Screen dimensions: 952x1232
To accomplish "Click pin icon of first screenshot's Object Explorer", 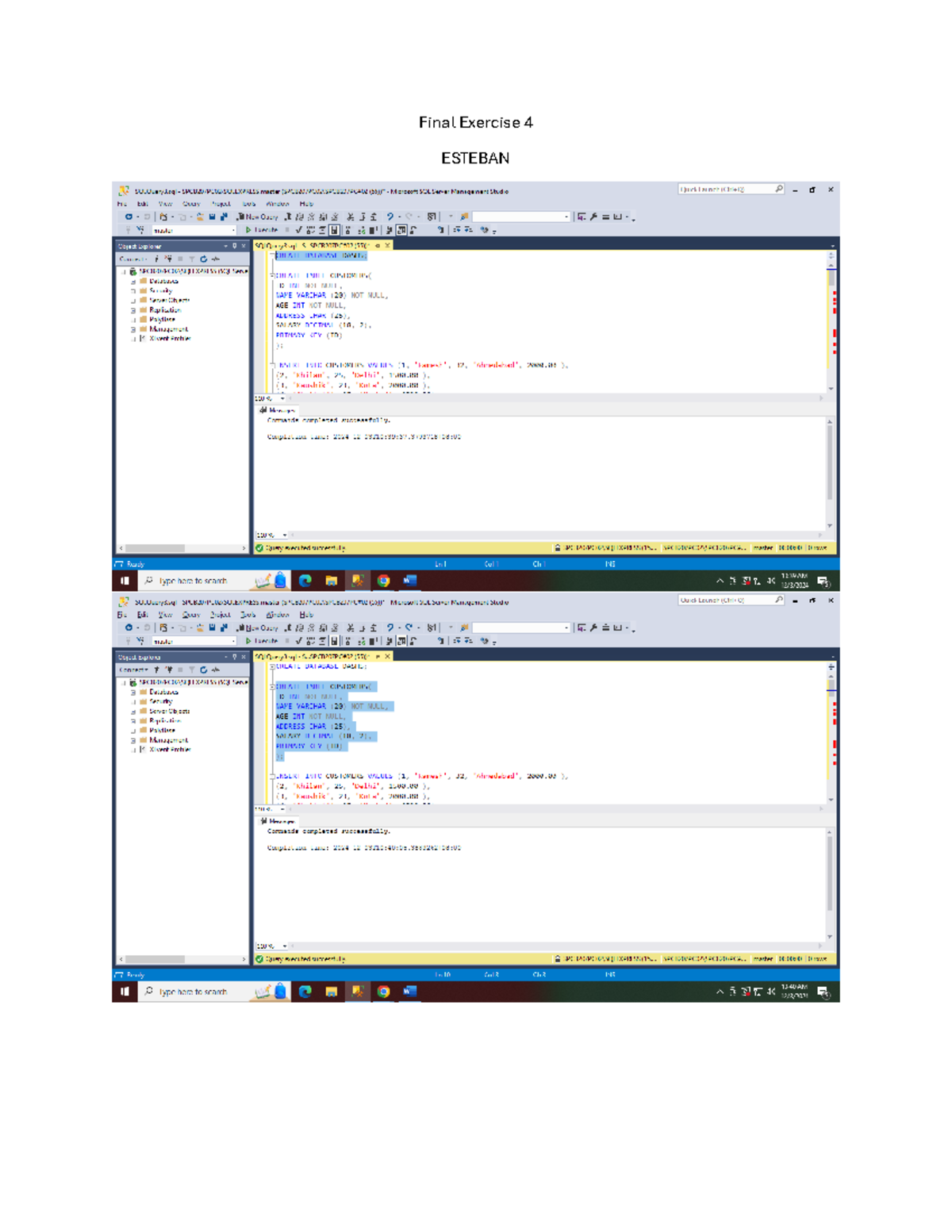I will point(235,246).
